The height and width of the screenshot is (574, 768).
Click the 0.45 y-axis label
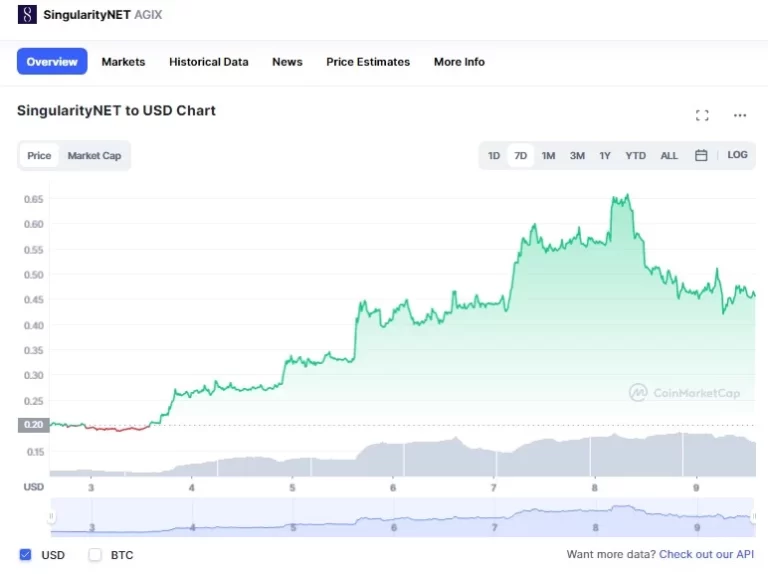[x=34, y=300]
